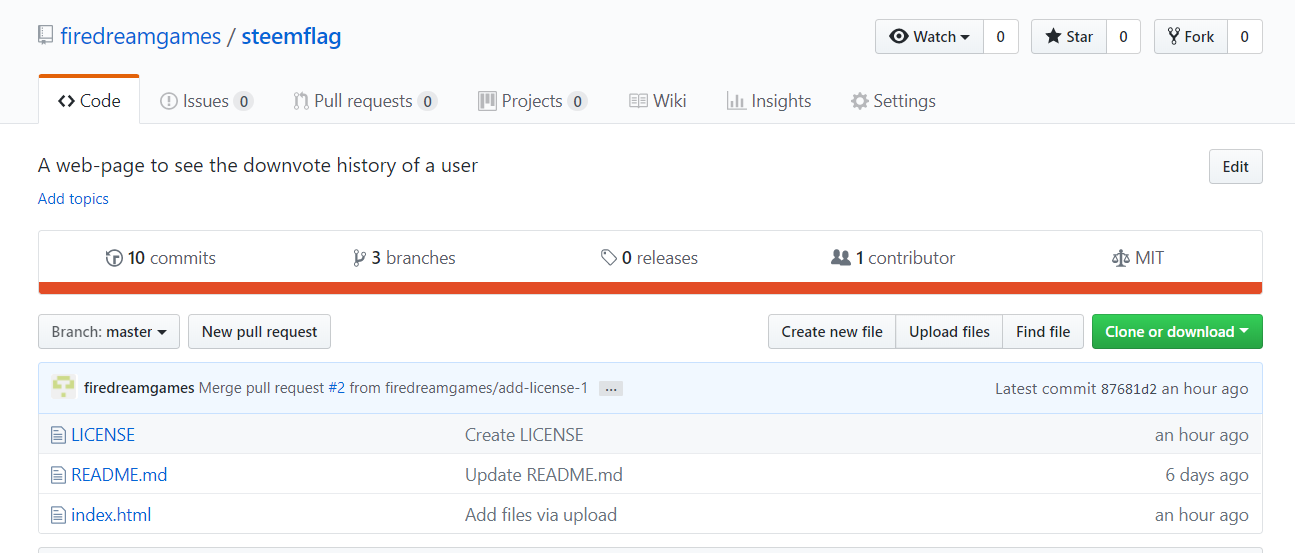Open the 'Update README.md' commit message
The height and width of the screenshot is (553, 1295).
tap(544, 475)
